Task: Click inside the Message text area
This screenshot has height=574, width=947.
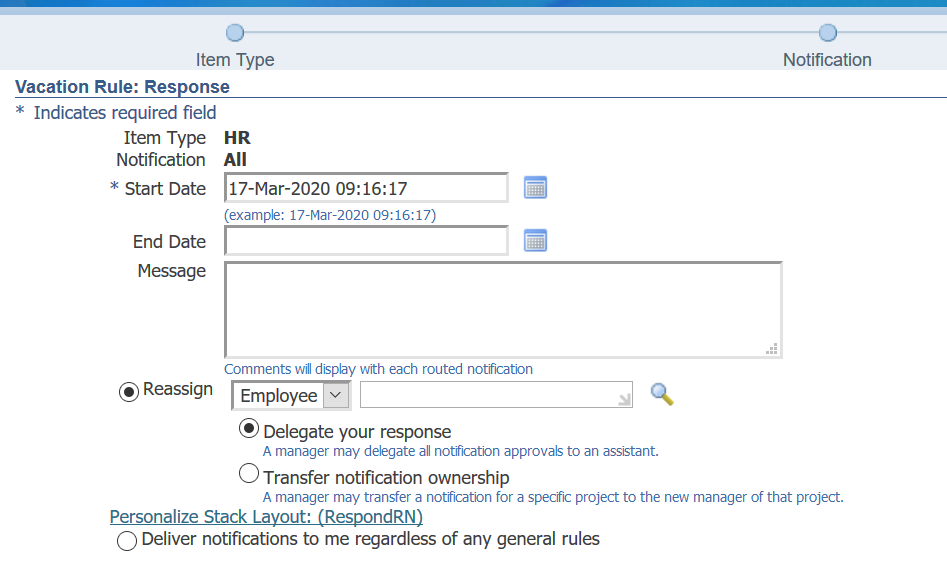Action: (x=500, y=308)
